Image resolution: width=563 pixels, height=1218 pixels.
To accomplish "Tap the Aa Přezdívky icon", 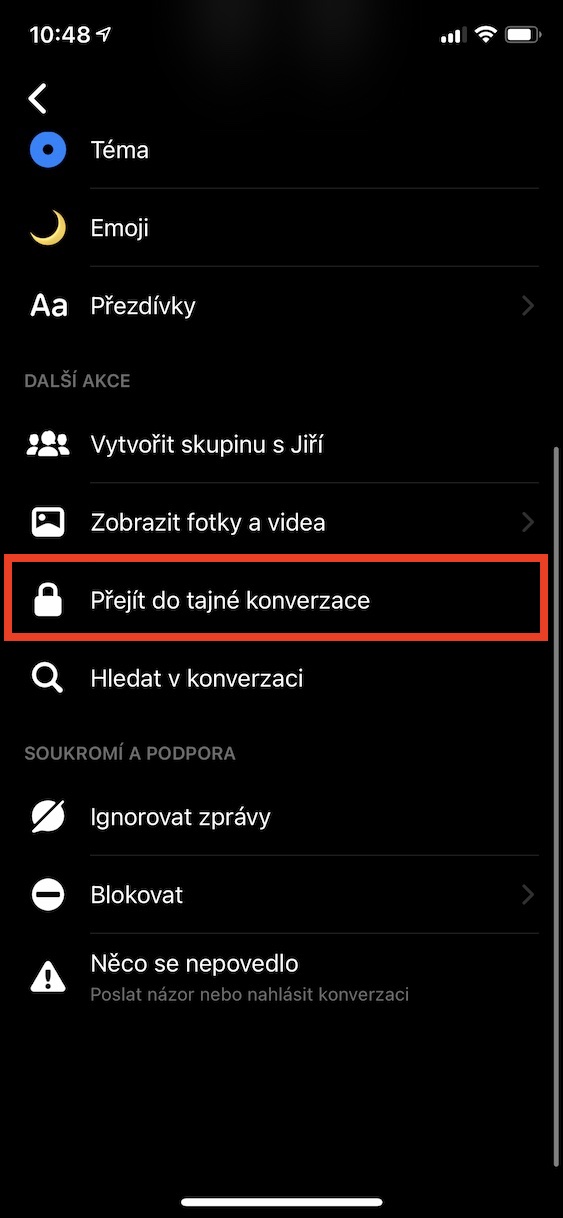I will (48, 306).
